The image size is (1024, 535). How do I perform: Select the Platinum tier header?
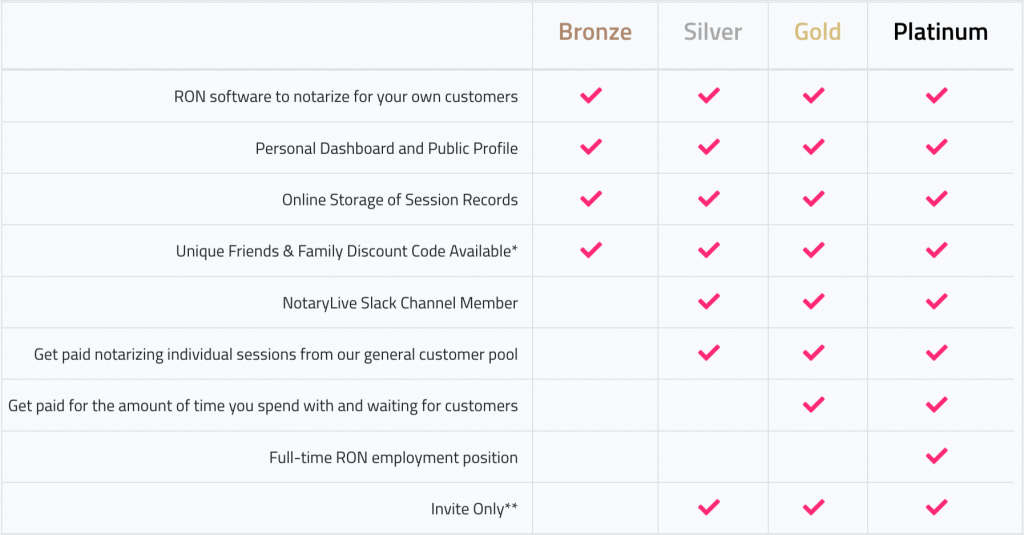coord(940,32)
